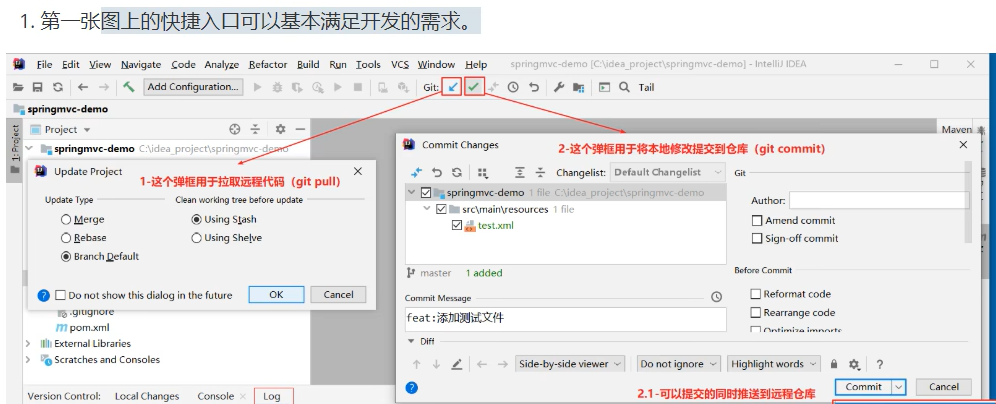The image size is (996, 404).
Task: Open the Highlight words dropdown
Action: pyautogui.click(x=774, y=364)
